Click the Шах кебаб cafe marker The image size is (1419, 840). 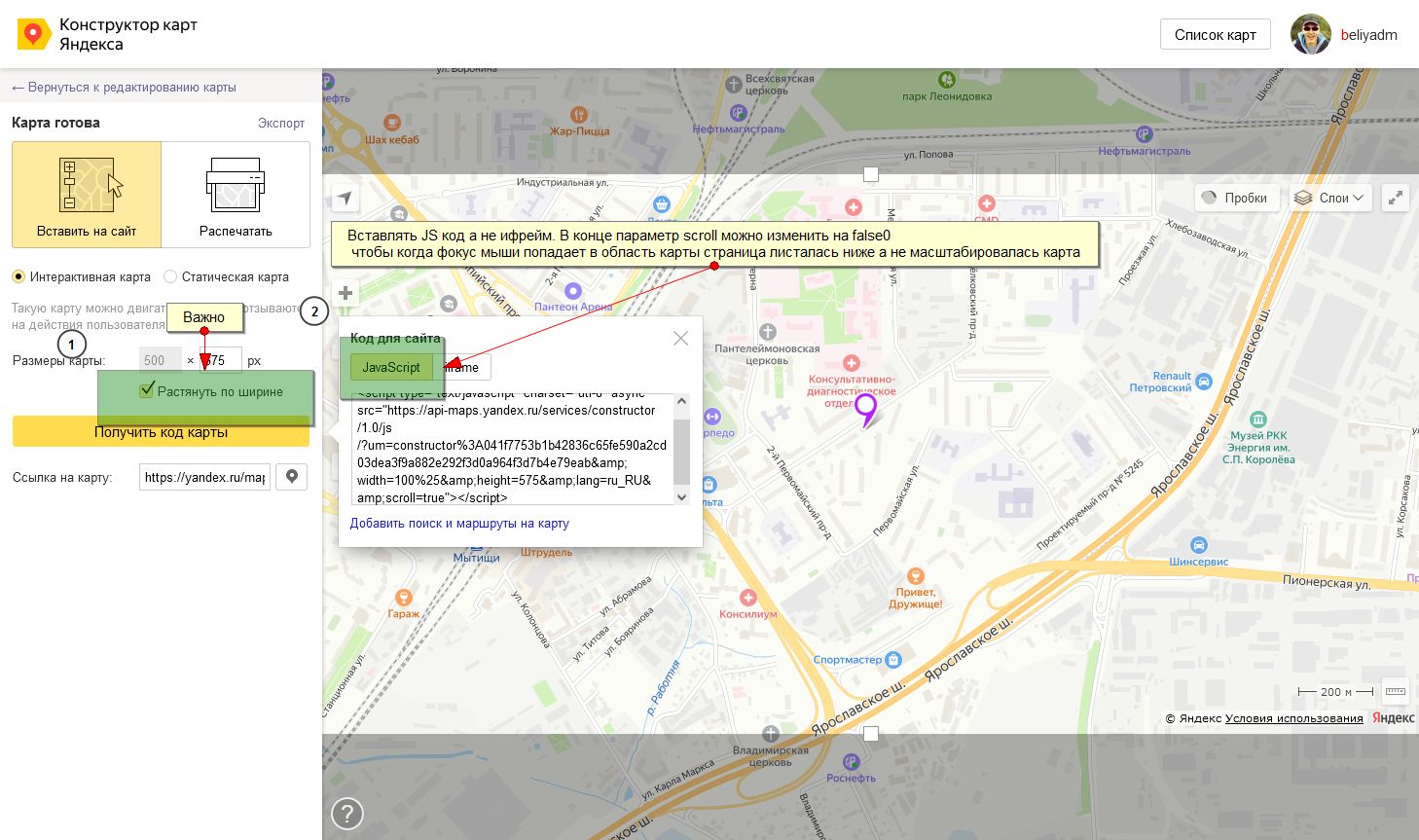coord(392,123)
